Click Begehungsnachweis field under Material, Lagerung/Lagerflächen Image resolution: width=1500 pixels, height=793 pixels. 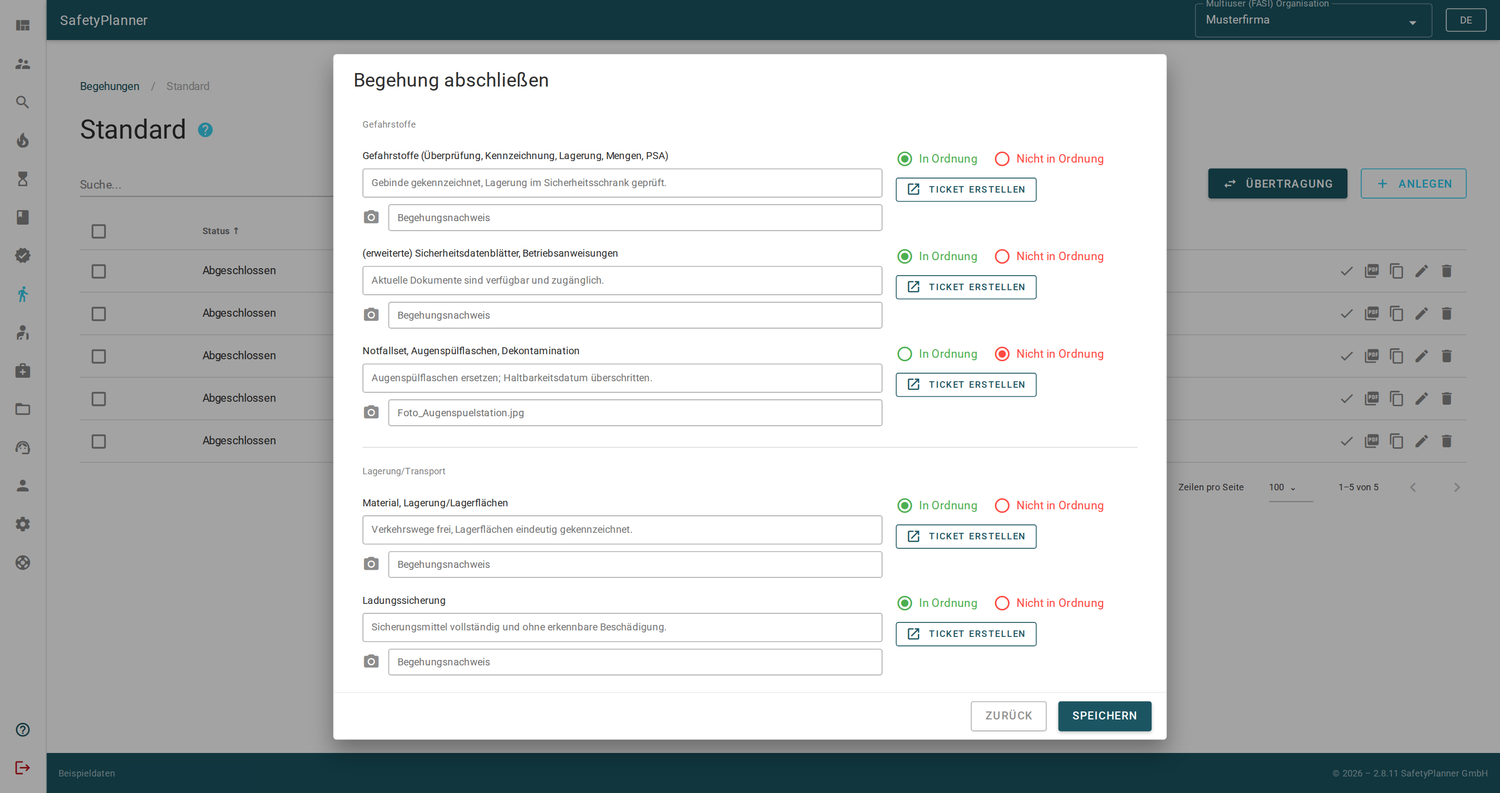635,565
